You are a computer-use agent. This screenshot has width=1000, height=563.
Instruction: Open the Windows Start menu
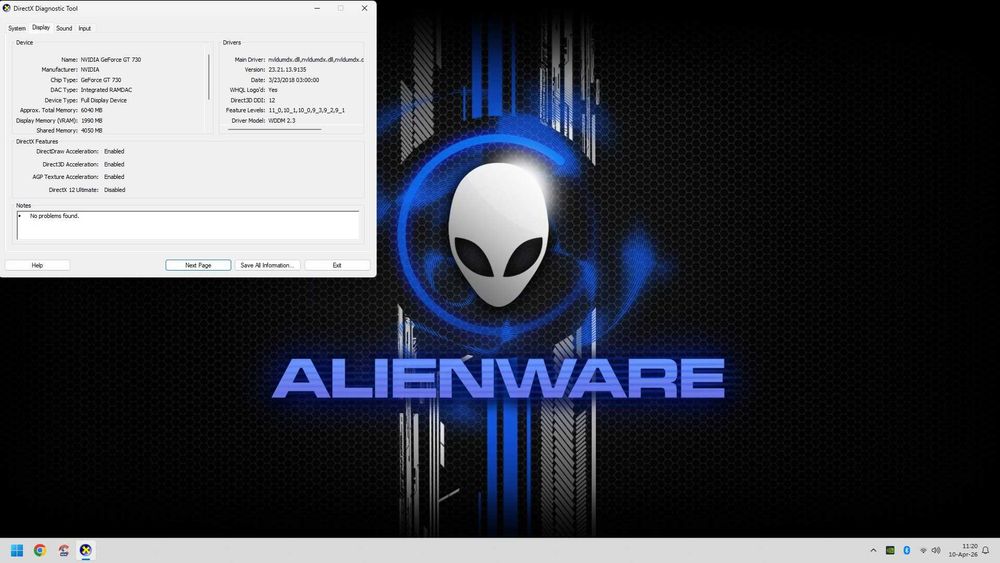point(17,550)
